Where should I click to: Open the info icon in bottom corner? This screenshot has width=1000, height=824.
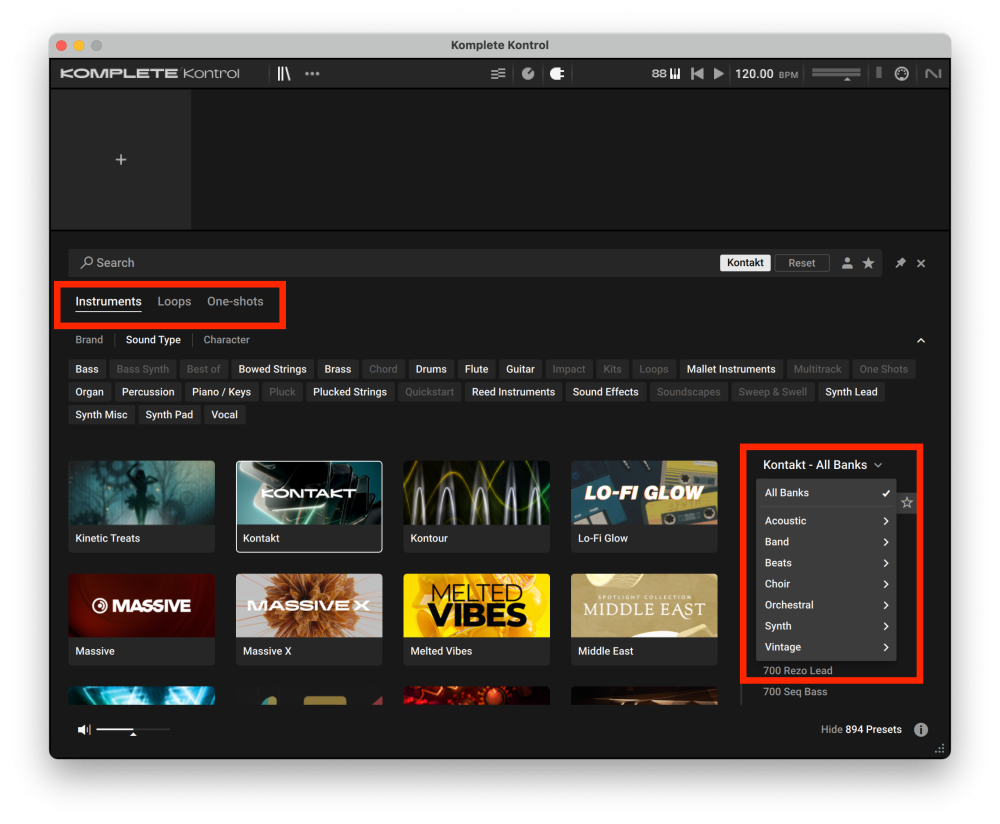(921, 730)
